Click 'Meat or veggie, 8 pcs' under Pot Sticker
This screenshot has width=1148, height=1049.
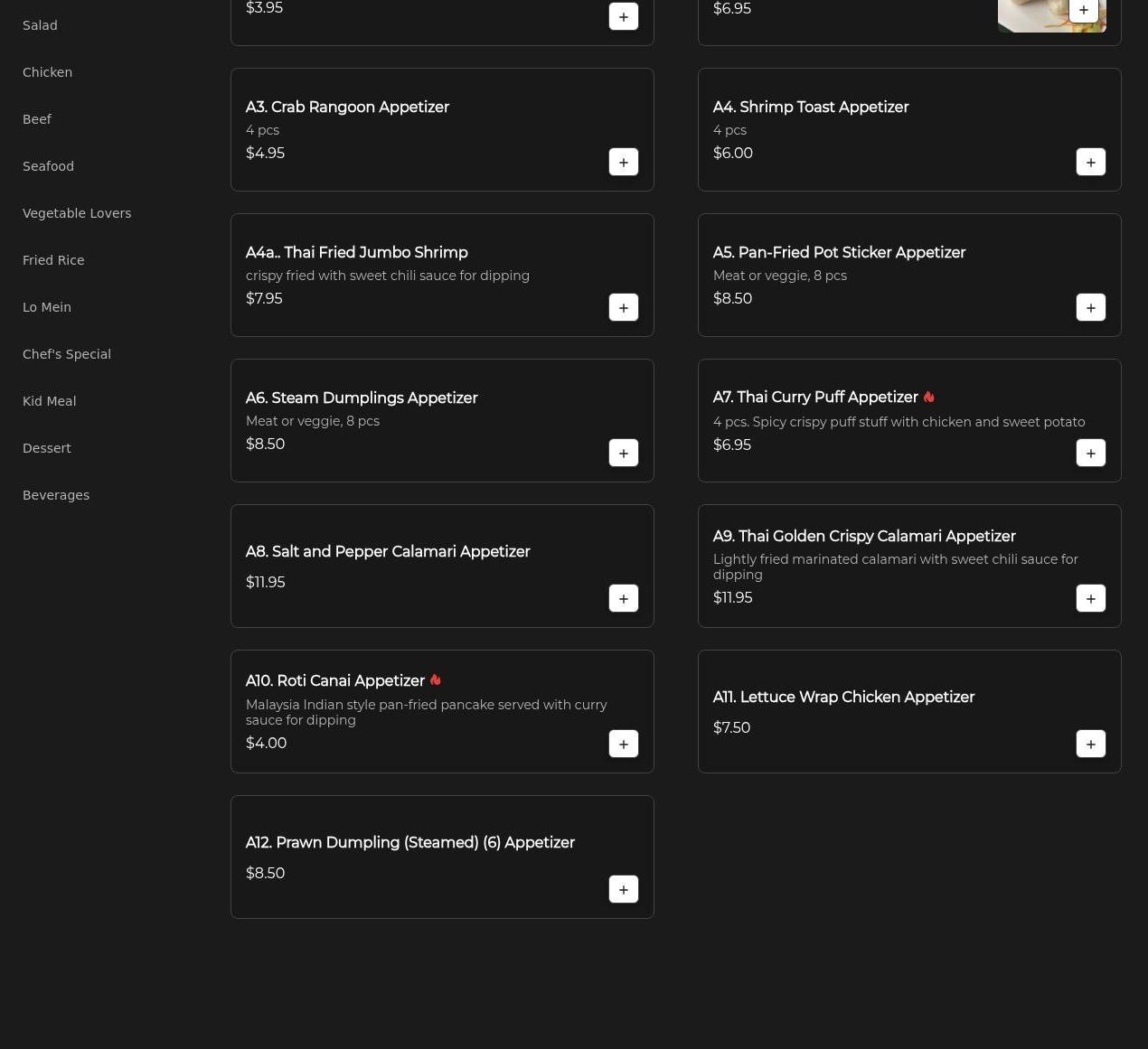tap(780, 276)
